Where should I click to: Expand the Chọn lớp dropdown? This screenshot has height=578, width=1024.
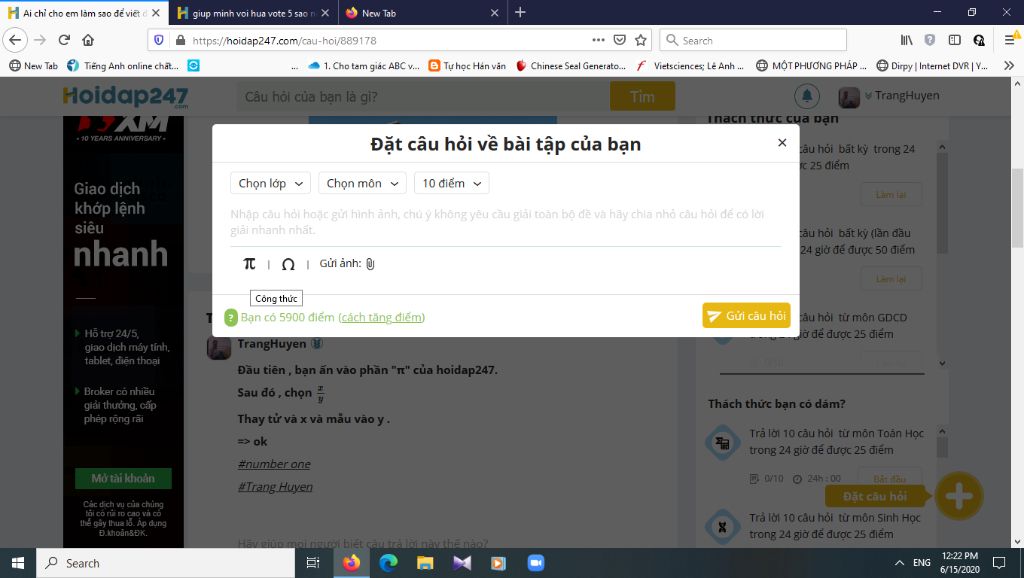pyautogui.click(x=270, y=183)
